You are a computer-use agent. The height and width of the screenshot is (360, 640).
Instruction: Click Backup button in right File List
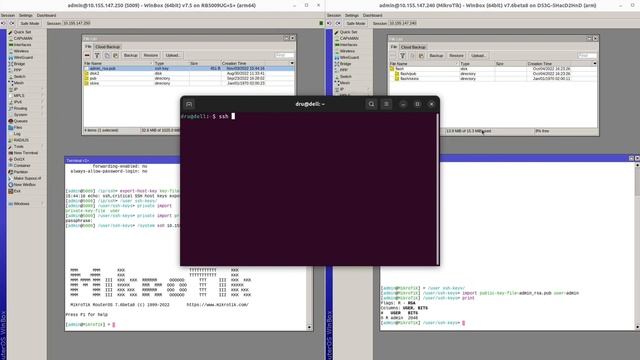point(436,56)
